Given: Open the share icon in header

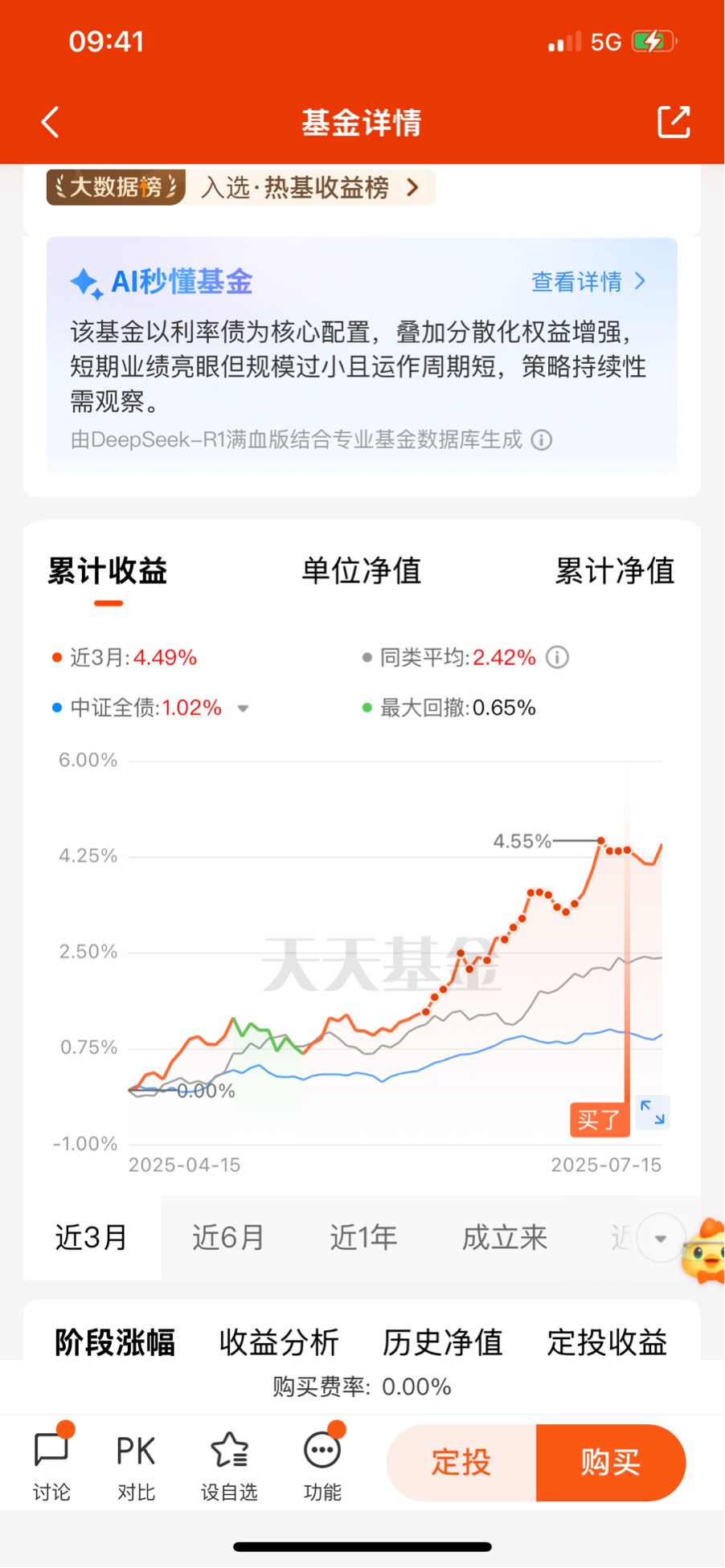Looking at the screenshot, I should [674, 122].
